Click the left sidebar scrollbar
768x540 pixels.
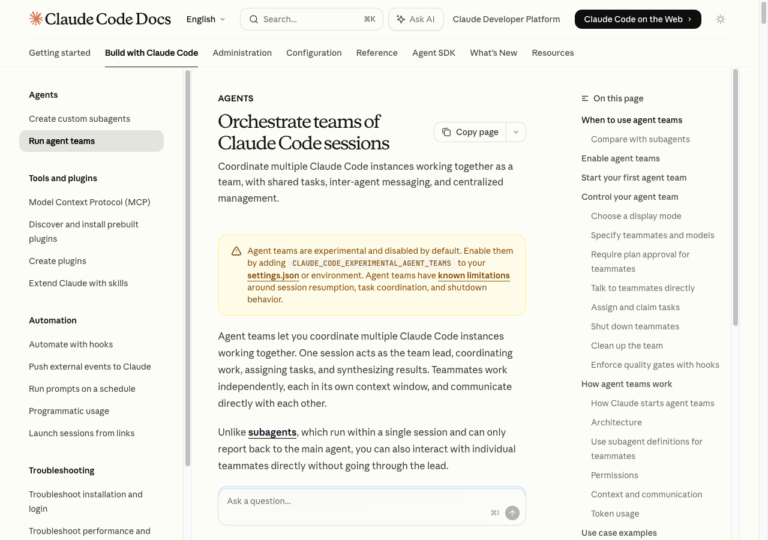coord(188,268)
